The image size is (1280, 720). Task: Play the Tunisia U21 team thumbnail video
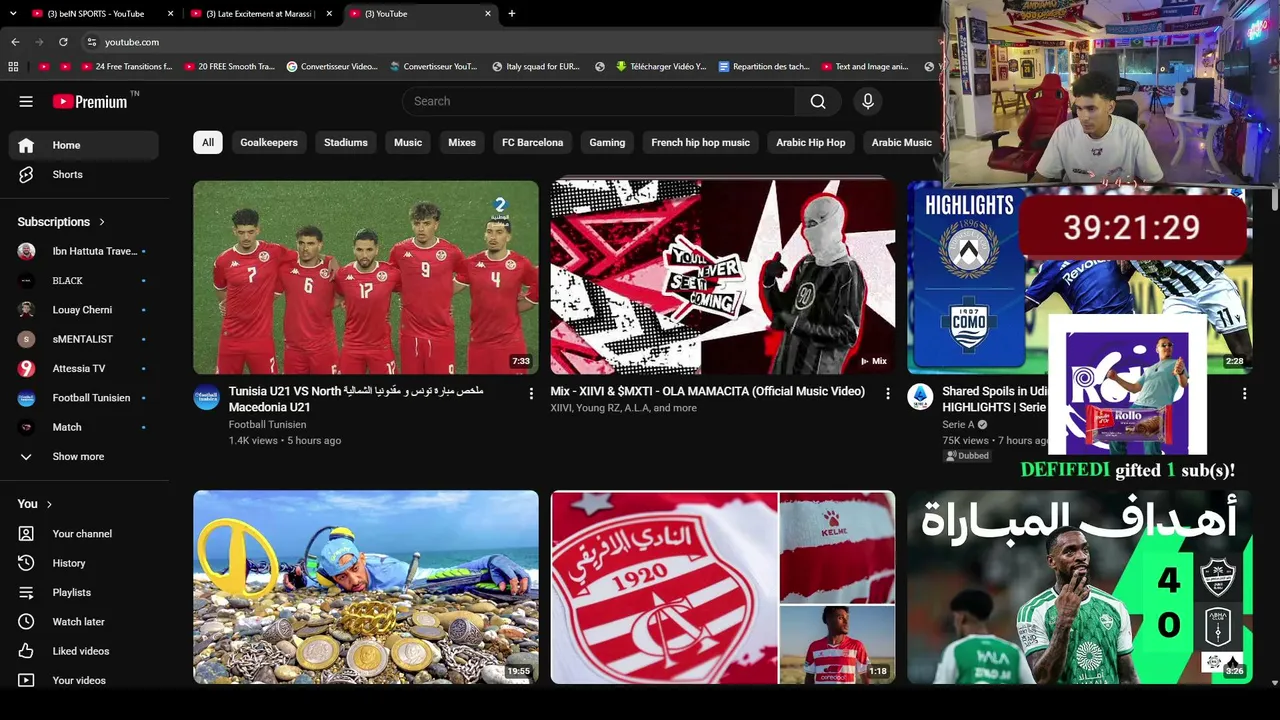(366, 277)
